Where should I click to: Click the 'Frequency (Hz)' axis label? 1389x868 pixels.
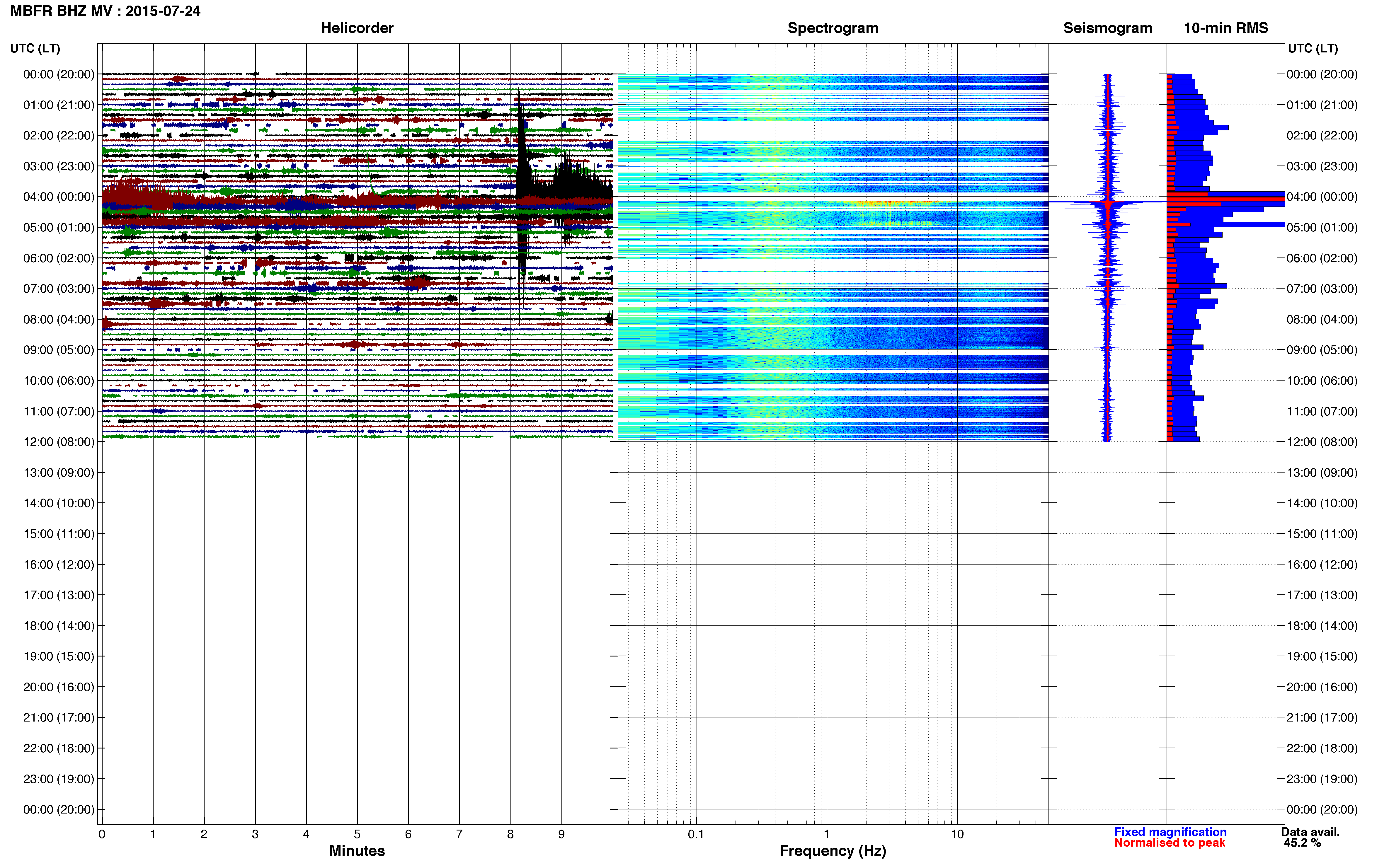point(833,851)
